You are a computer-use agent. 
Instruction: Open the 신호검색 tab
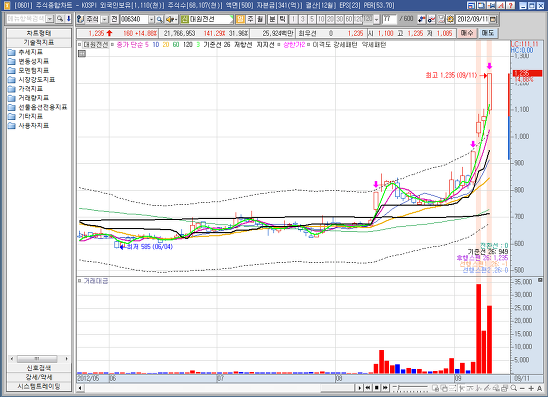(x=39, y=368)
